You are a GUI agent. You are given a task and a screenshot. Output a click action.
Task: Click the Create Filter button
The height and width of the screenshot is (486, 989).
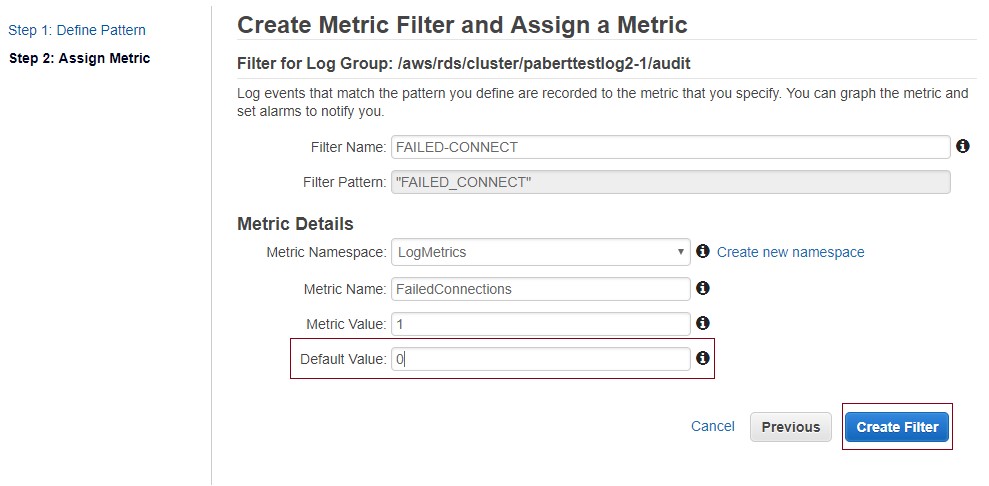tap(897, 427)
